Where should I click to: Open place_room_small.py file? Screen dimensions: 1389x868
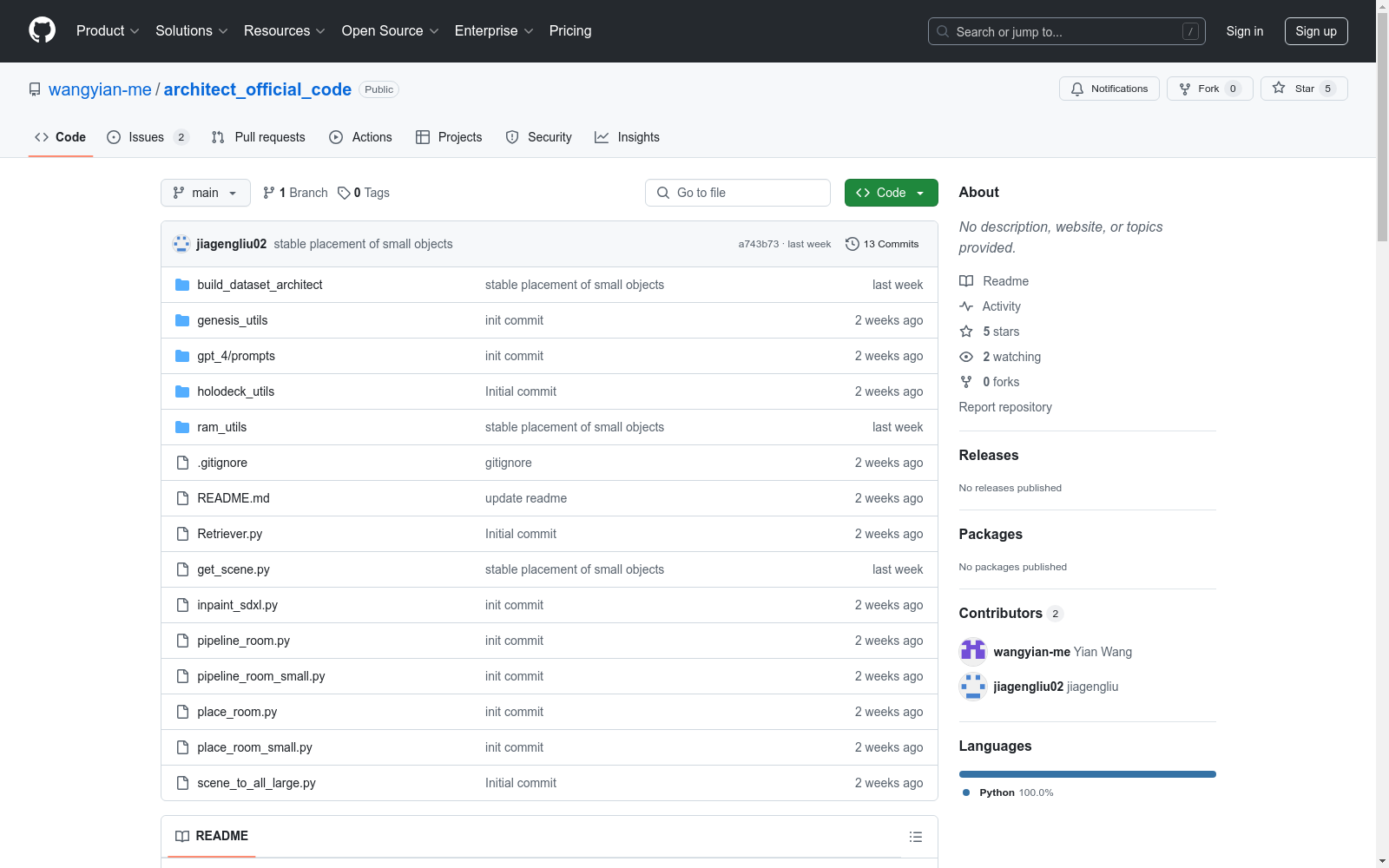pos(254,747)
